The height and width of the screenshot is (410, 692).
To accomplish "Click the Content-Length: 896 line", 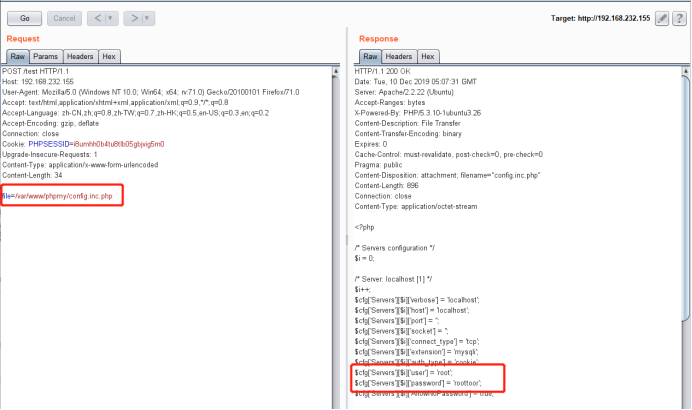I will point(387,186).
